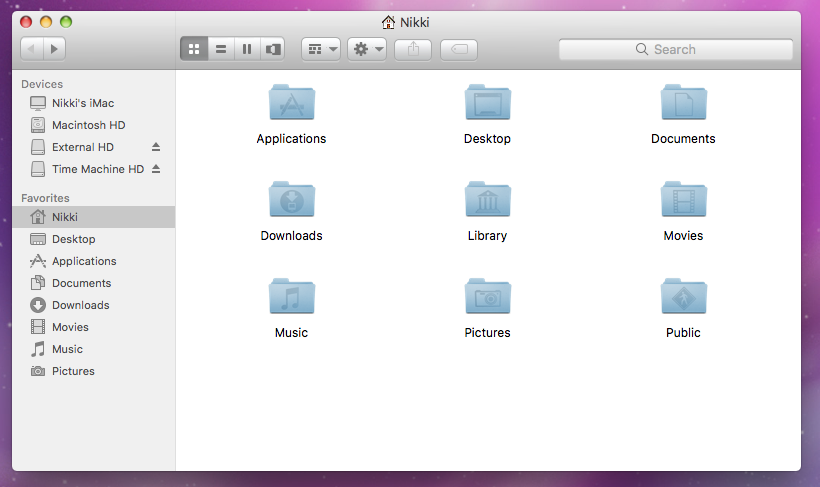Click the house icon in title bar
Screen dimensions: 820x487
pos(388,22)
